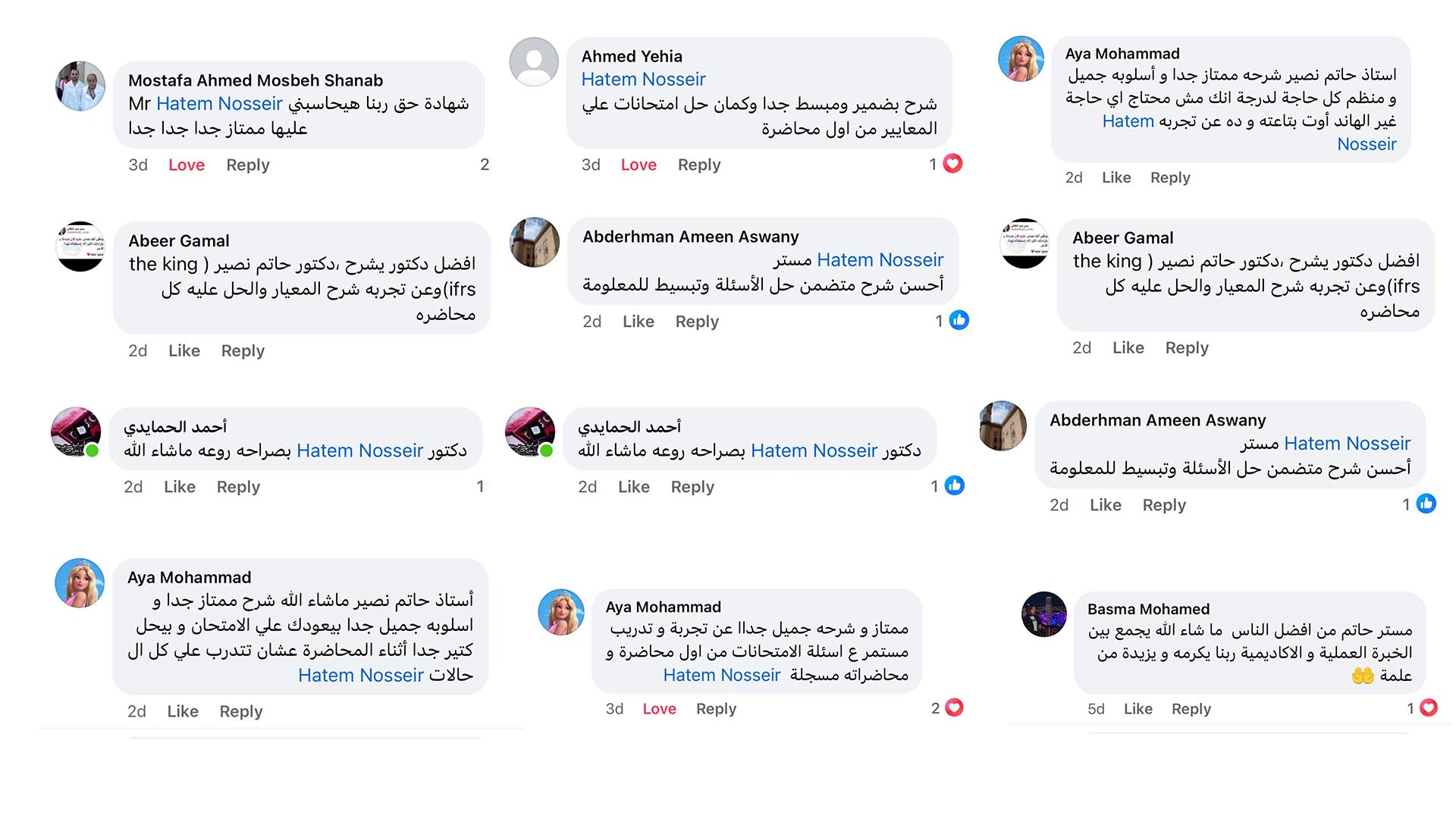1456x819 pixels.
Task: Click the Ahmed Yehia commenter name
Action: (632, 57)
